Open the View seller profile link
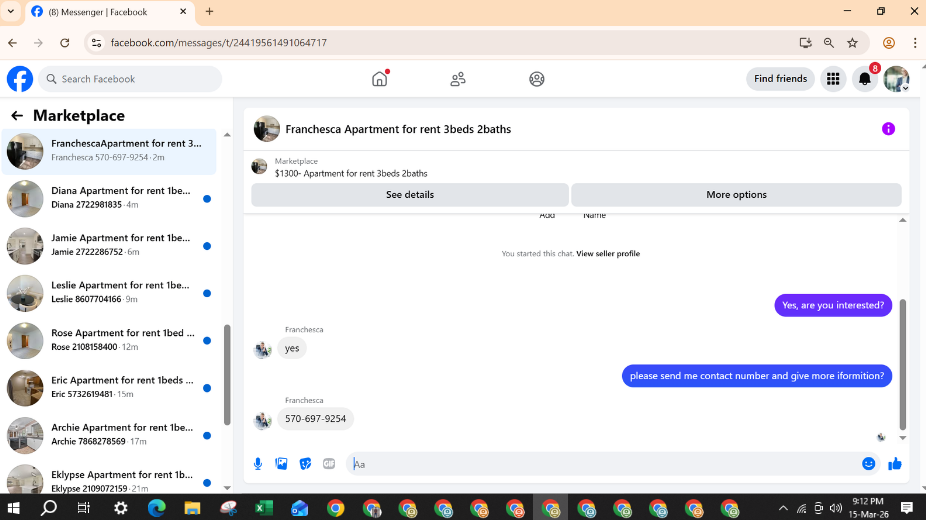This screenshot has height=520, width=926. pos(608,254)
